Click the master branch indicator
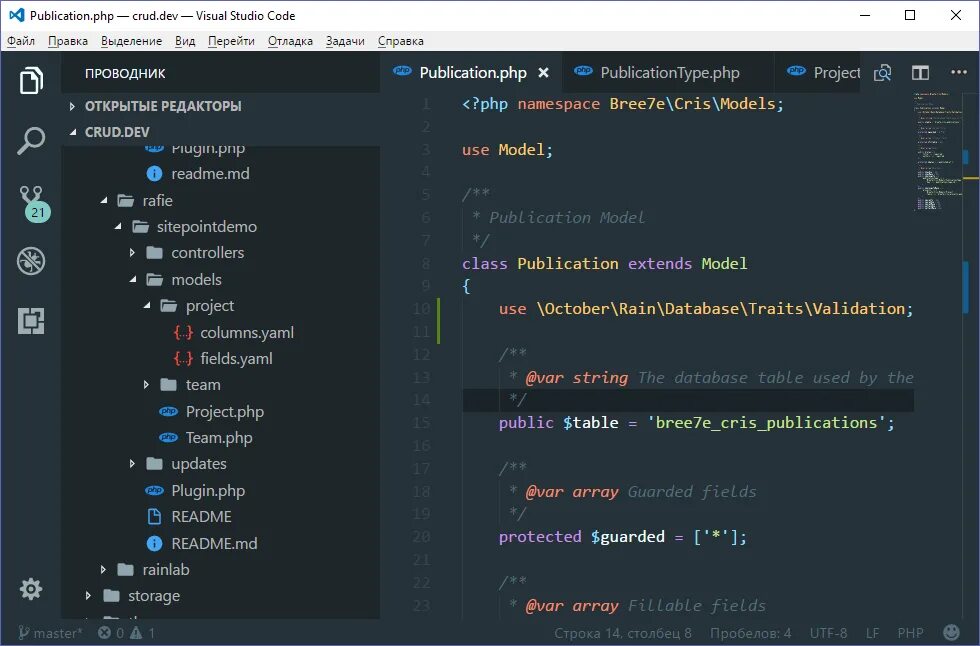980x646 pixels. (50, 633)
